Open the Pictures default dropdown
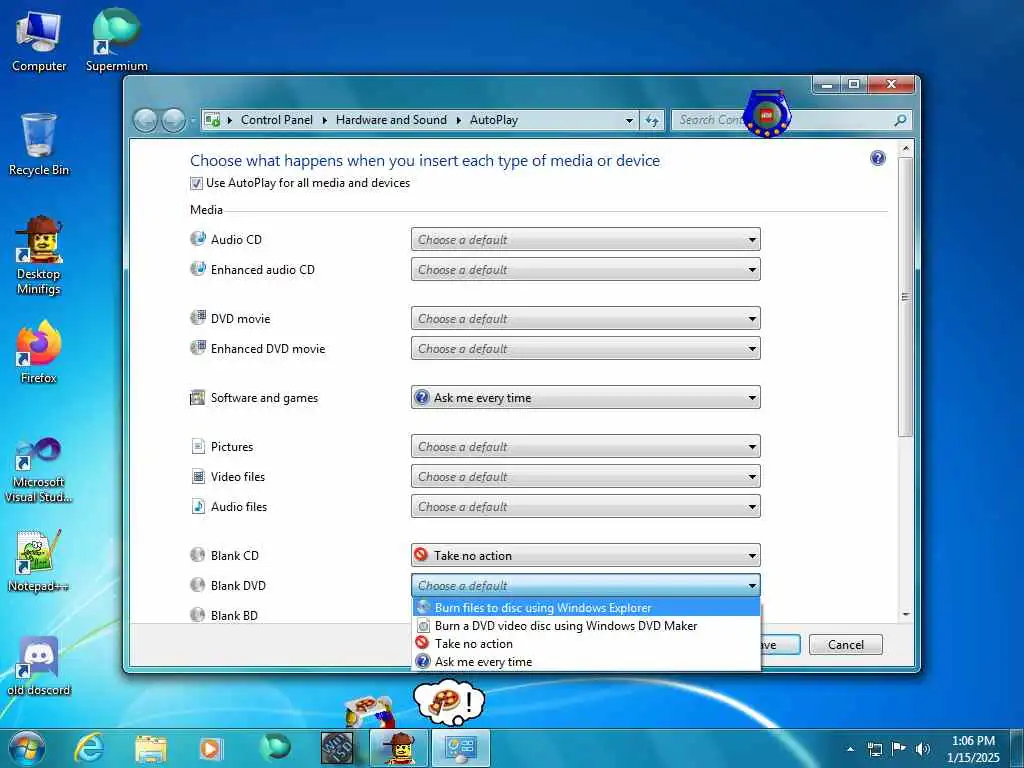Image resolution: width=1024 pixels, height=768 pixels. click(x=586, y=447)
